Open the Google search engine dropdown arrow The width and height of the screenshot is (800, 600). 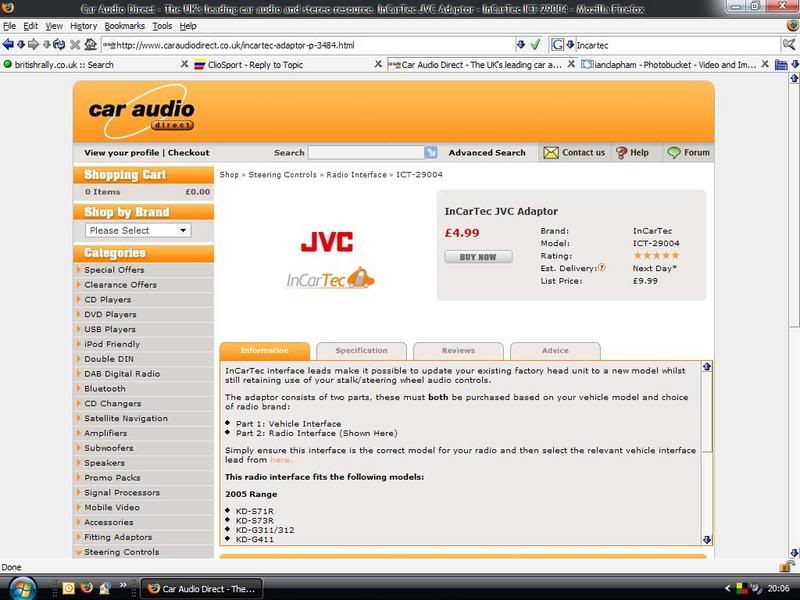(570, 45)
